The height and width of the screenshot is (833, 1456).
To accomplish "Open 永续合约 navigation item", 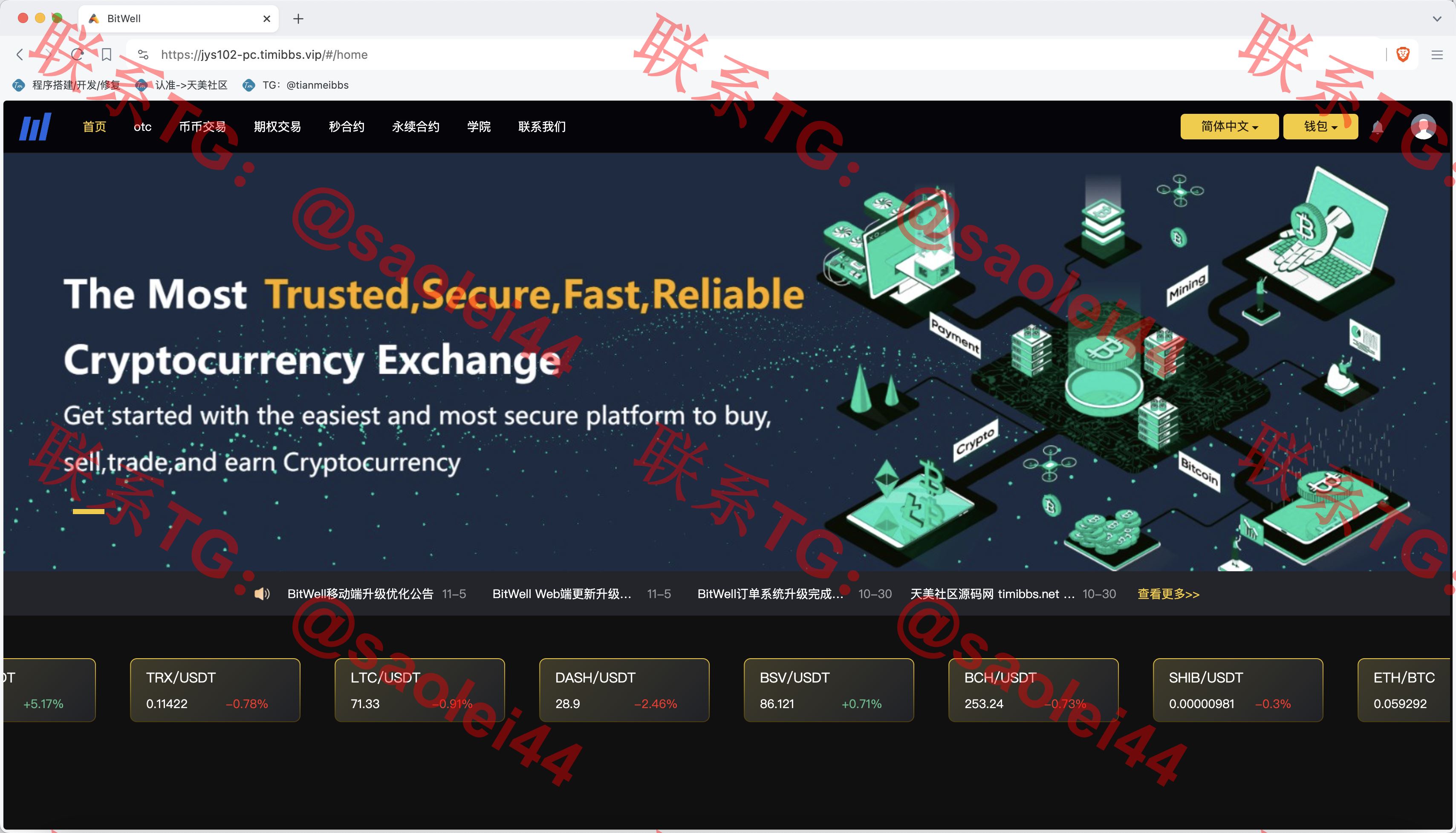I will (x=416, y=127).
